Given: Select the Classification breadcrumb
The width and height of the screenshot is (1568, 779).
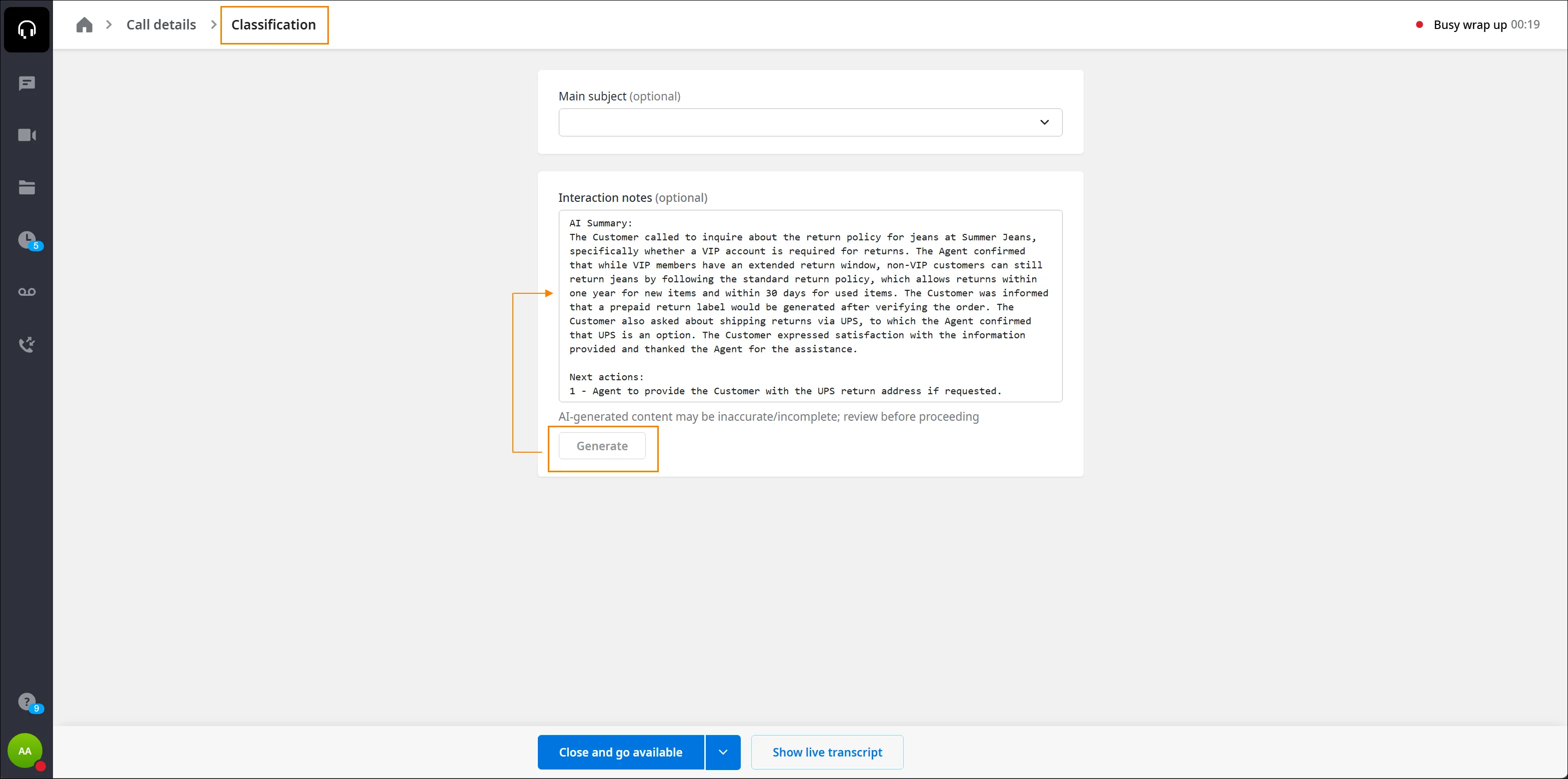Looking at the screenshot, I should pos(273,25).
